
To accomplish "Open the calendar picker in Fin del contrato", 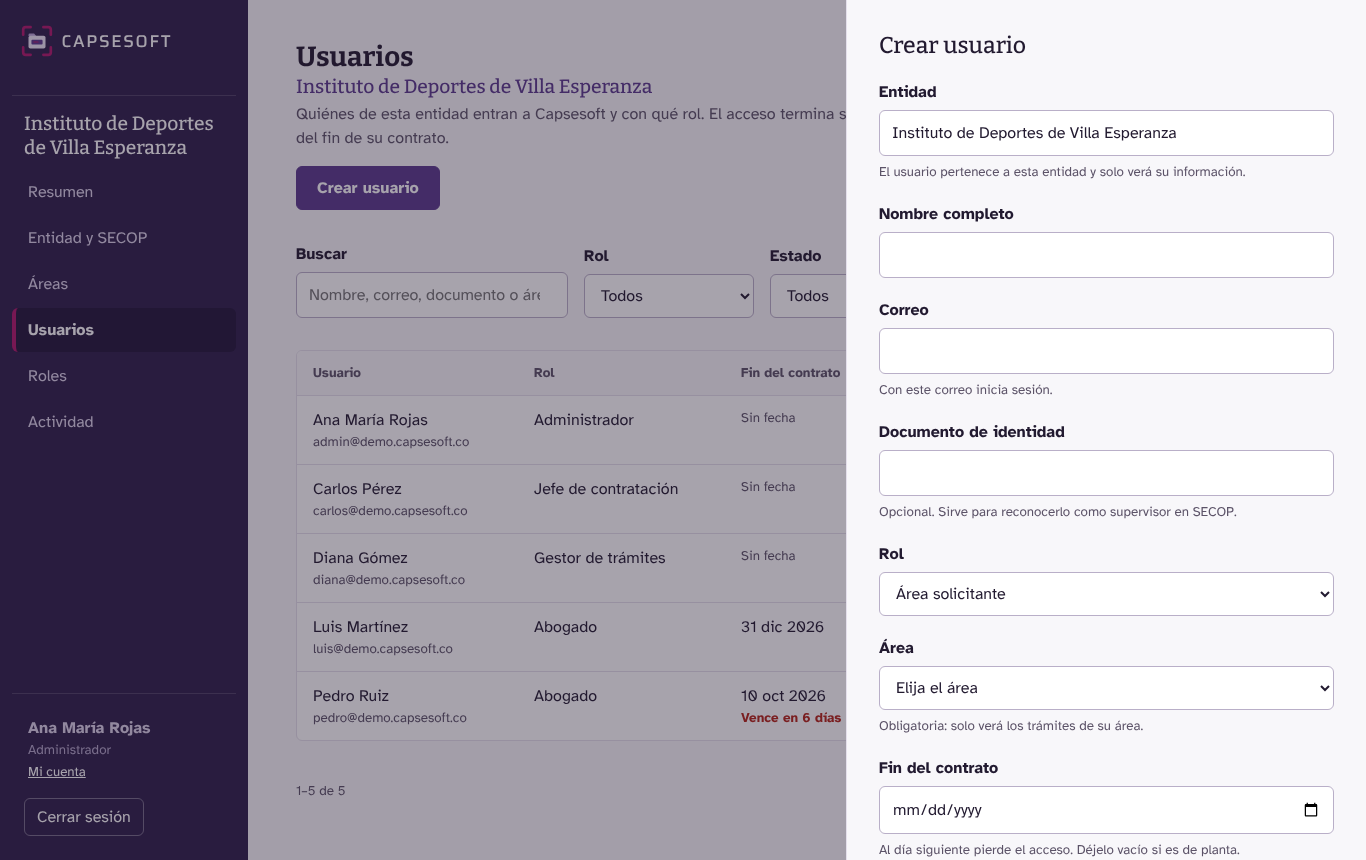I will coord(1311,810).
